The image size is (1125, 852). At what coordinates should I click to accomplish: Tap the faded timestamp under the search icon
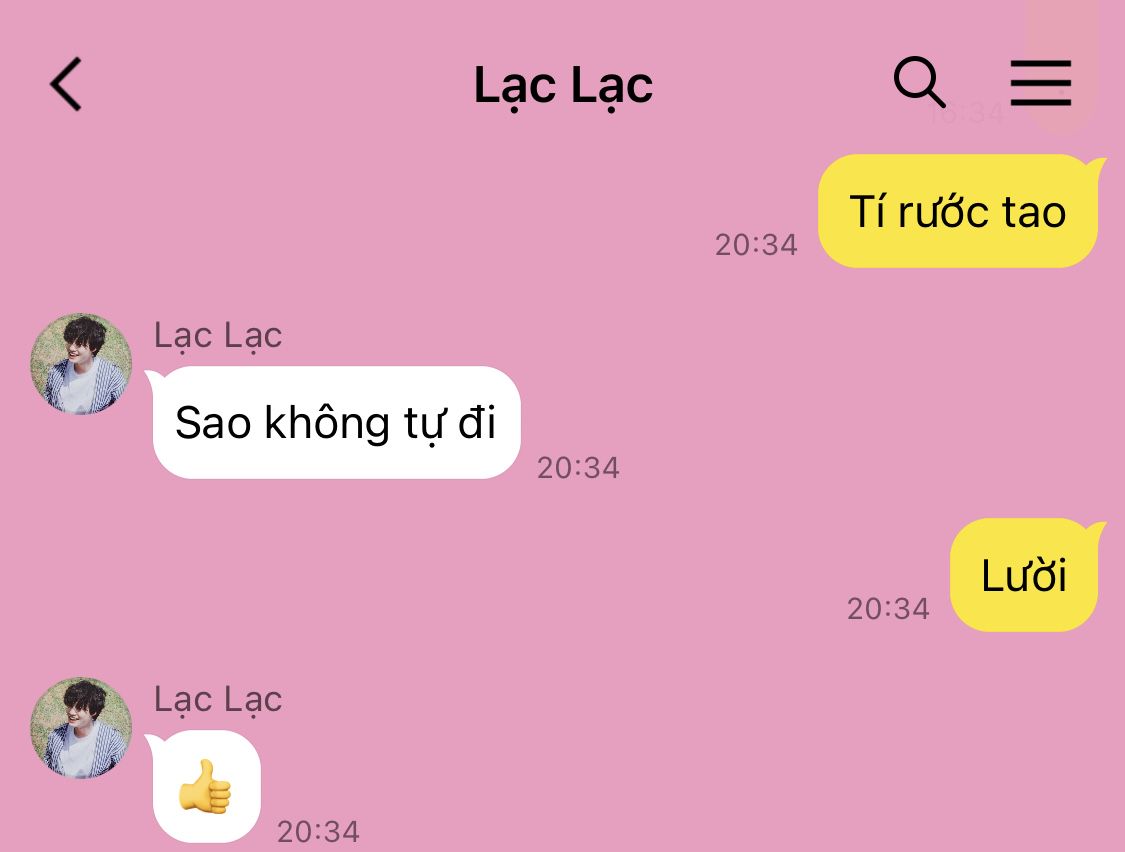(x=966, y=113)
